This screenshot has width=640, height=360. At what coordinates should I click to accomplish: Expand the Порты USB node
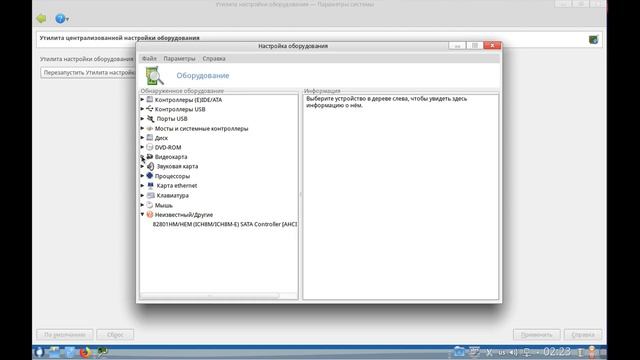point(142,118)
